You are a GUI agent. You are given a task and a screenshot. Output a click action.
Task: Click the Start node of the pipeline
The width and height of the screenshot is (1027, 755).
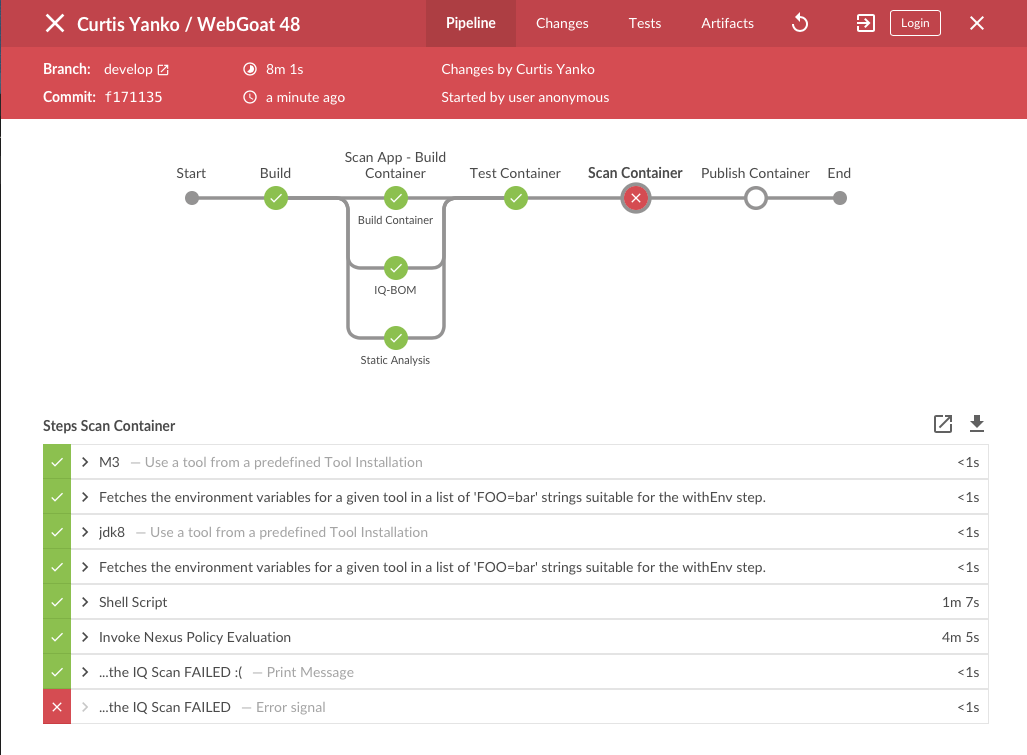[x=191, y=198]
